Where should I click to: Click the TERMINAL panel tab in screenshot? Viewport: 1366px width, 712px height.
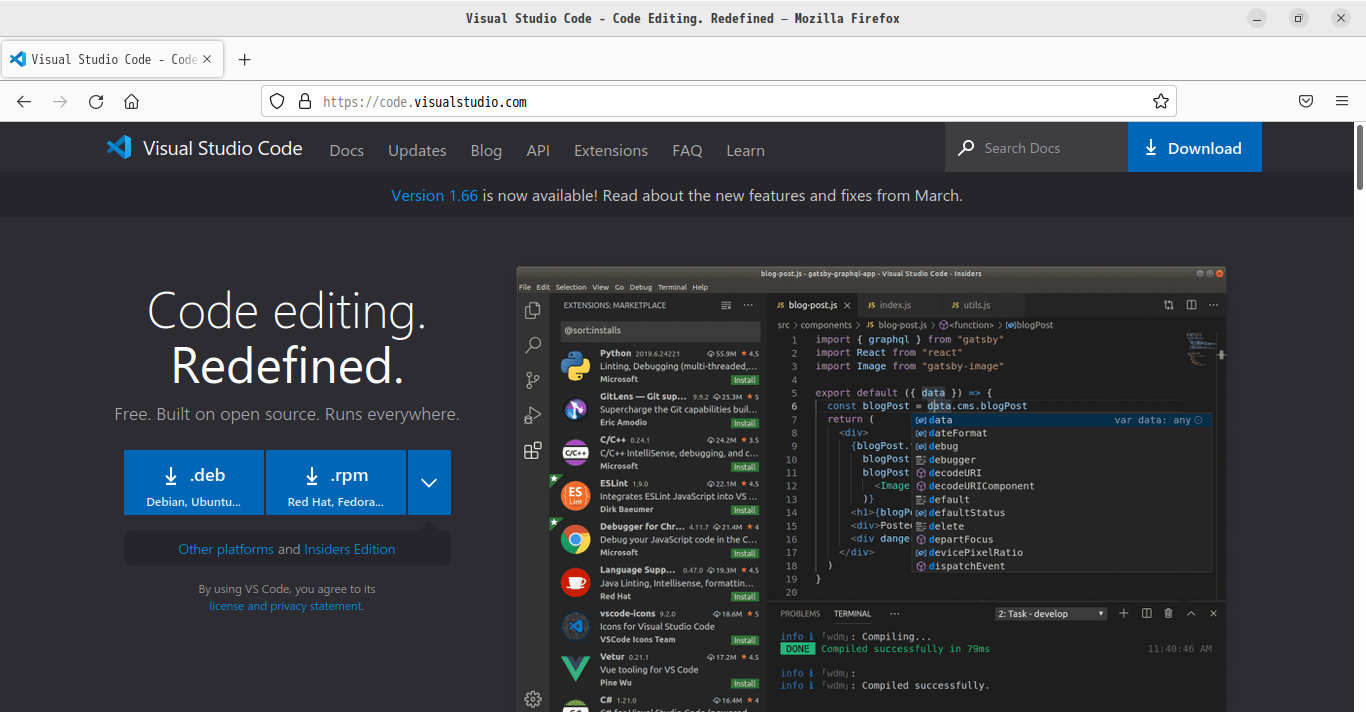(x=852, y=614)
